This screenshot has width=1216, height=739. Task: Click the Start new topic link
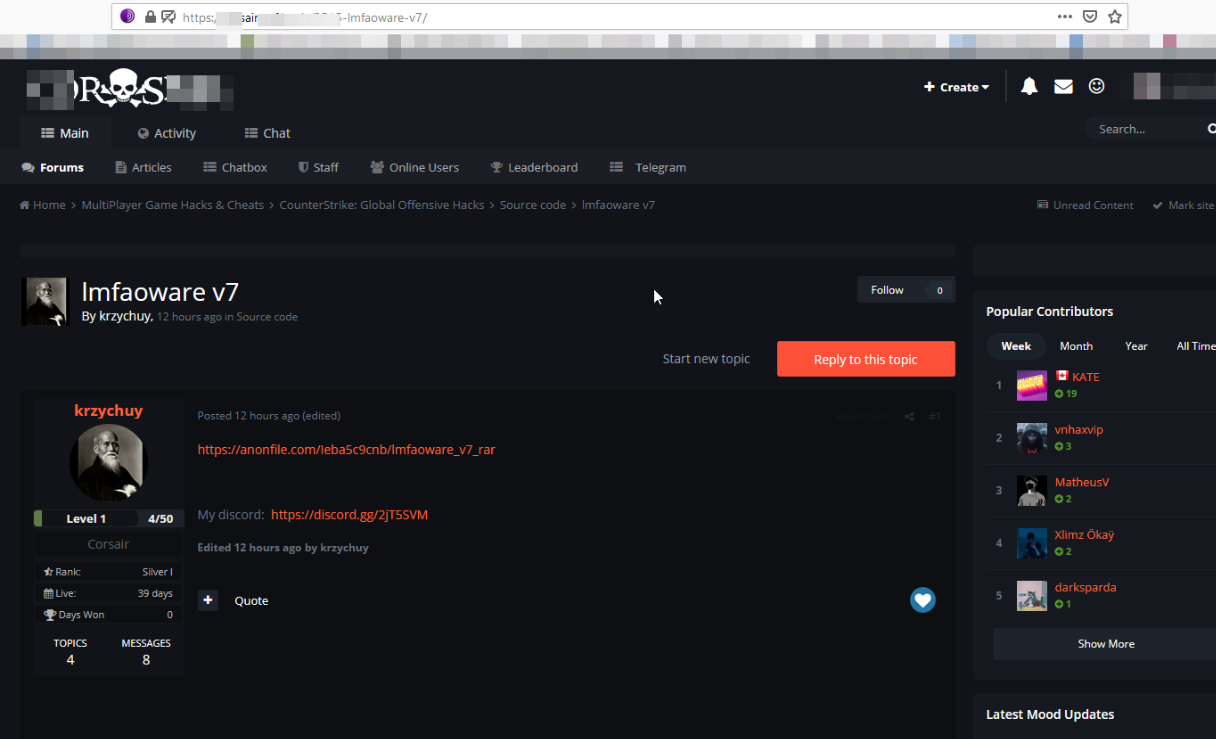pos(706,359)
